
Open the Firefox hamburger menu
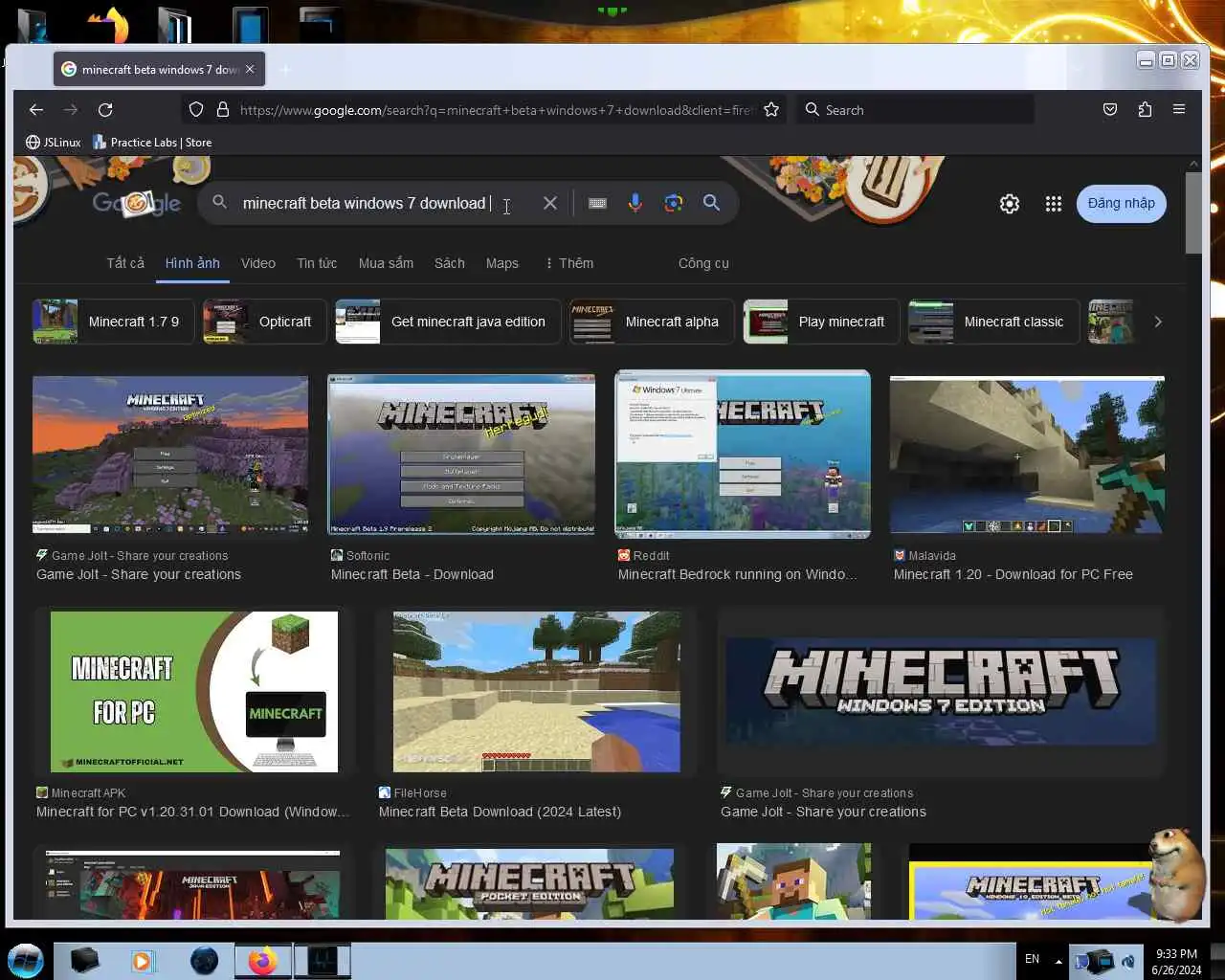point(1179,110)
